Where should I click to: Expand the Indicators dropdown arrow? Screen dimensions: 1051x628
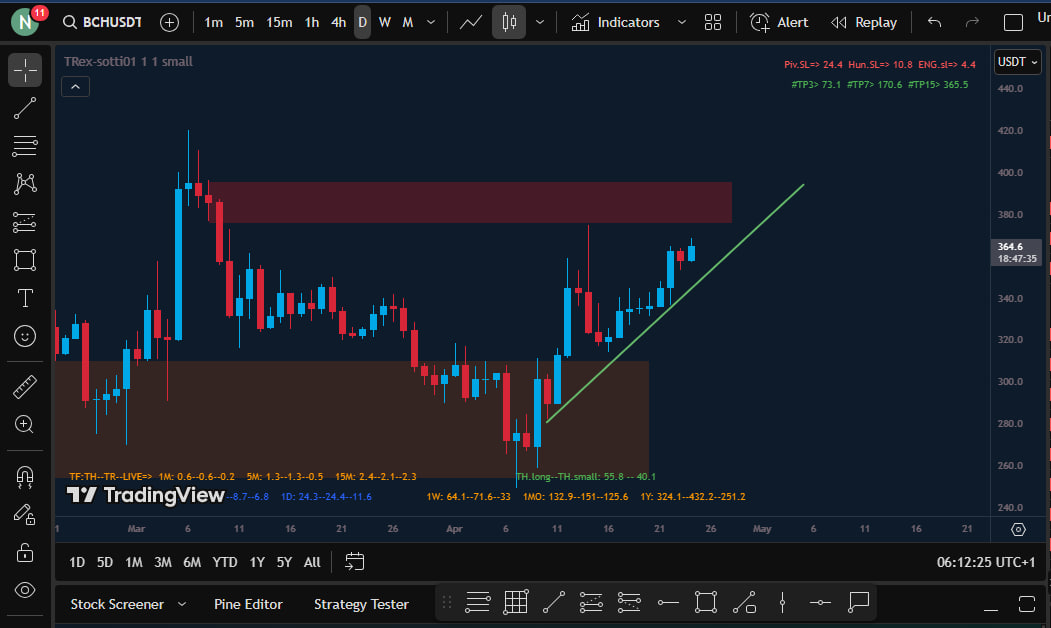pos(682,22)
